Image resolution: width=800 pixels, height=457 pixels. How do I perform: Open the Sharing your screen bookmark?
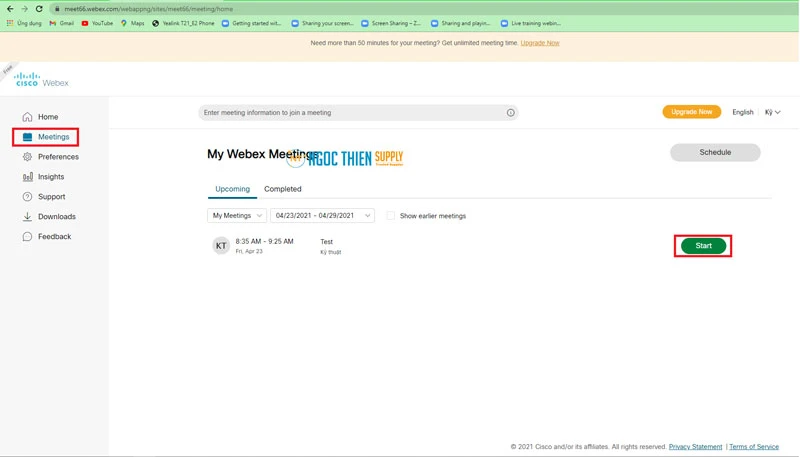(x=322, y=23)
